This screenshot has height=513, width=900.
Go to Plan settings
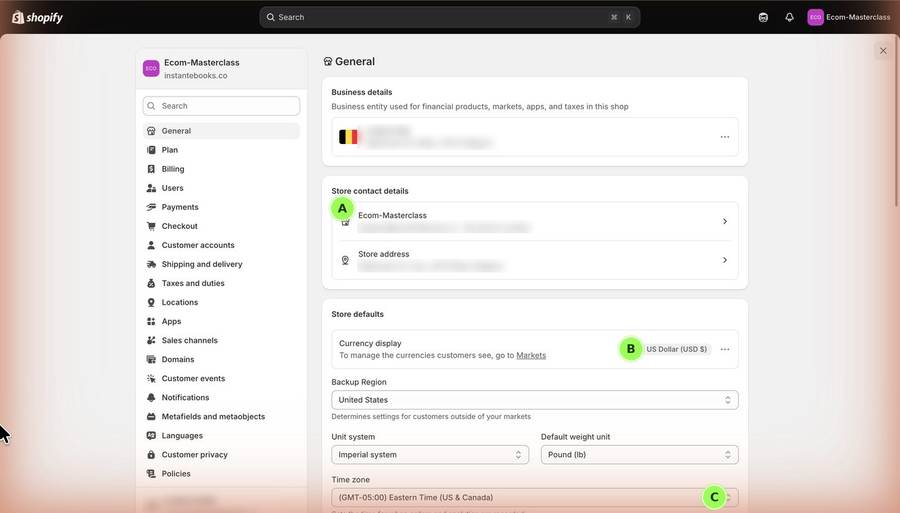coord(221,150)
